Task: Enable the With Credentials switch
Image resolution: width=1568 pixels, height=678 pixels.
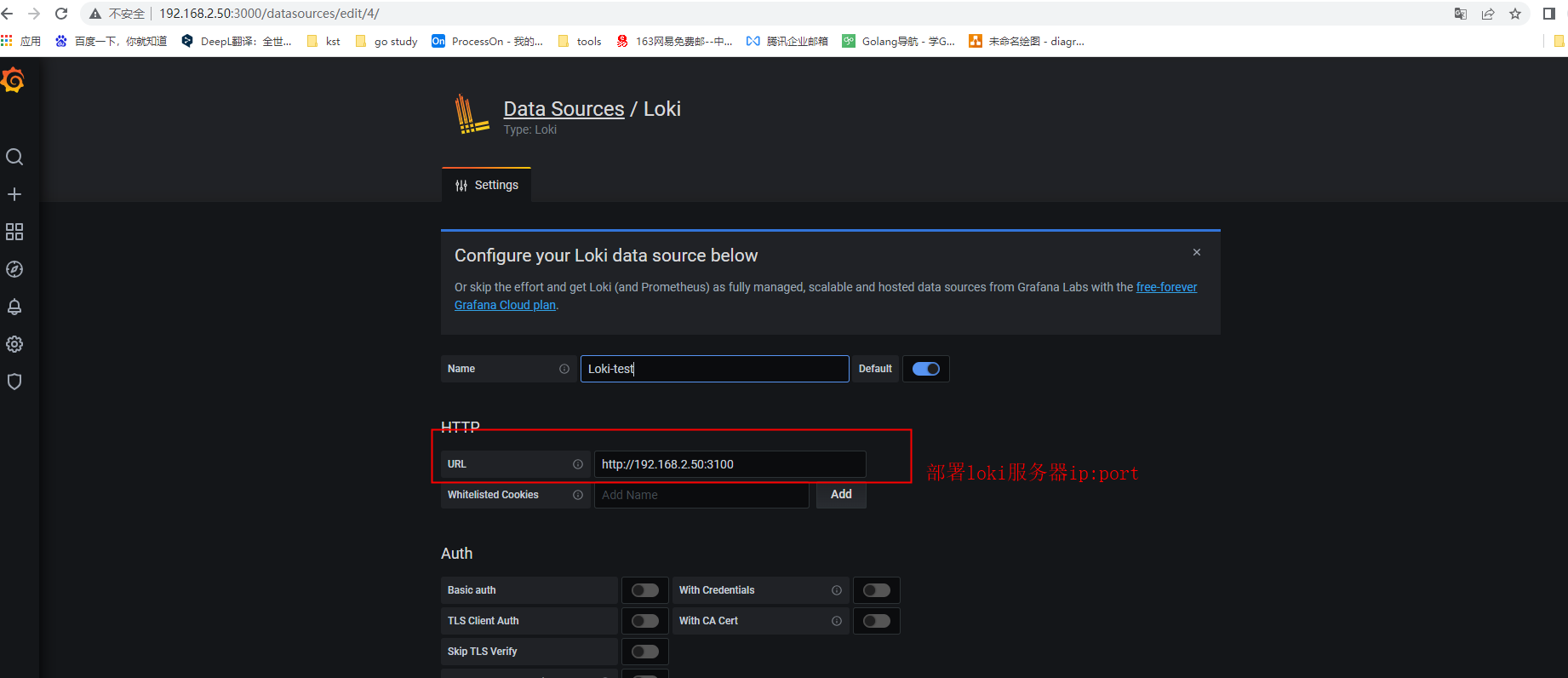Action: tap(877, 590)
